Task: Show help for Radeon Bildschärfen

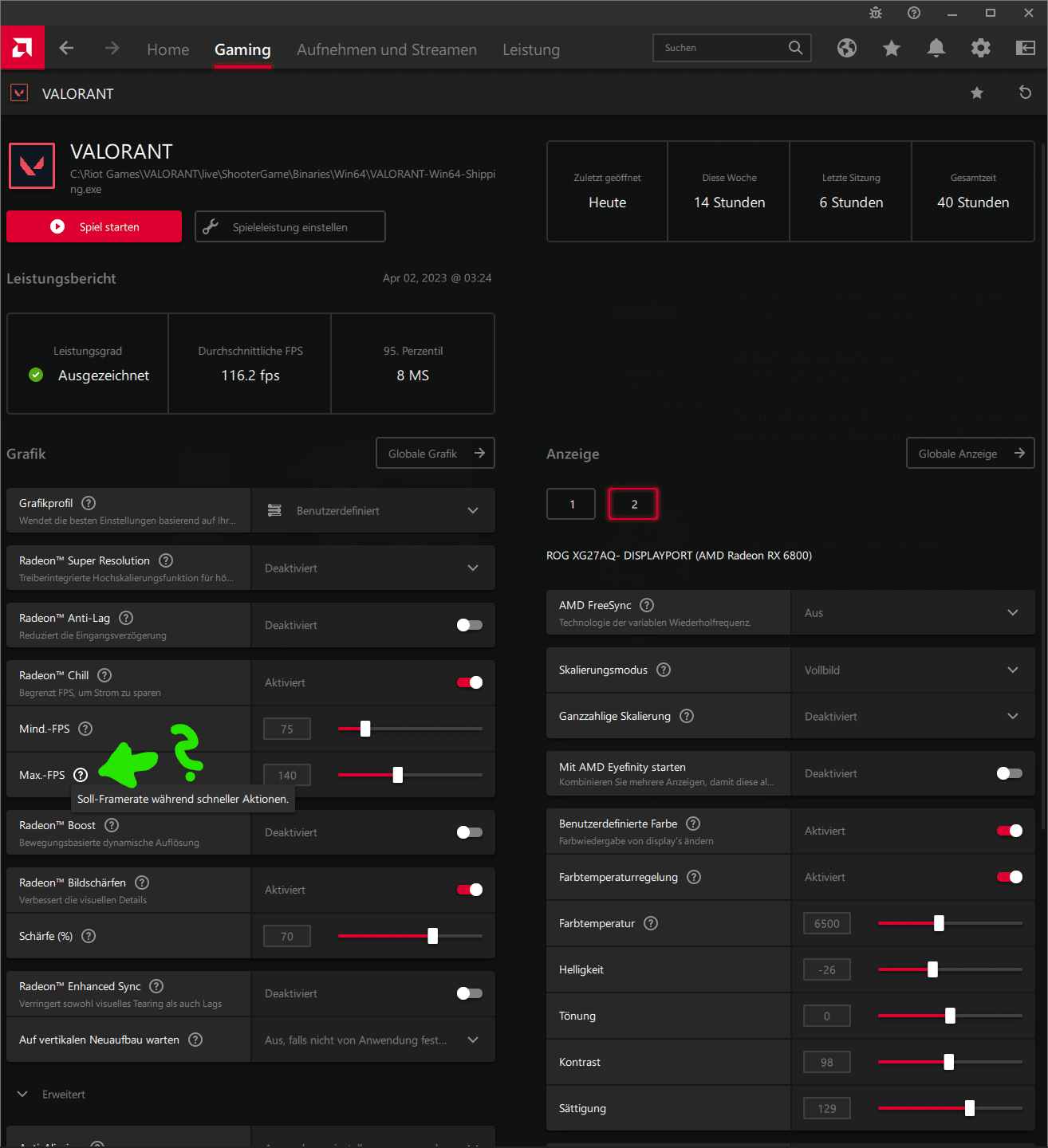Action: (x=142, y=883)
